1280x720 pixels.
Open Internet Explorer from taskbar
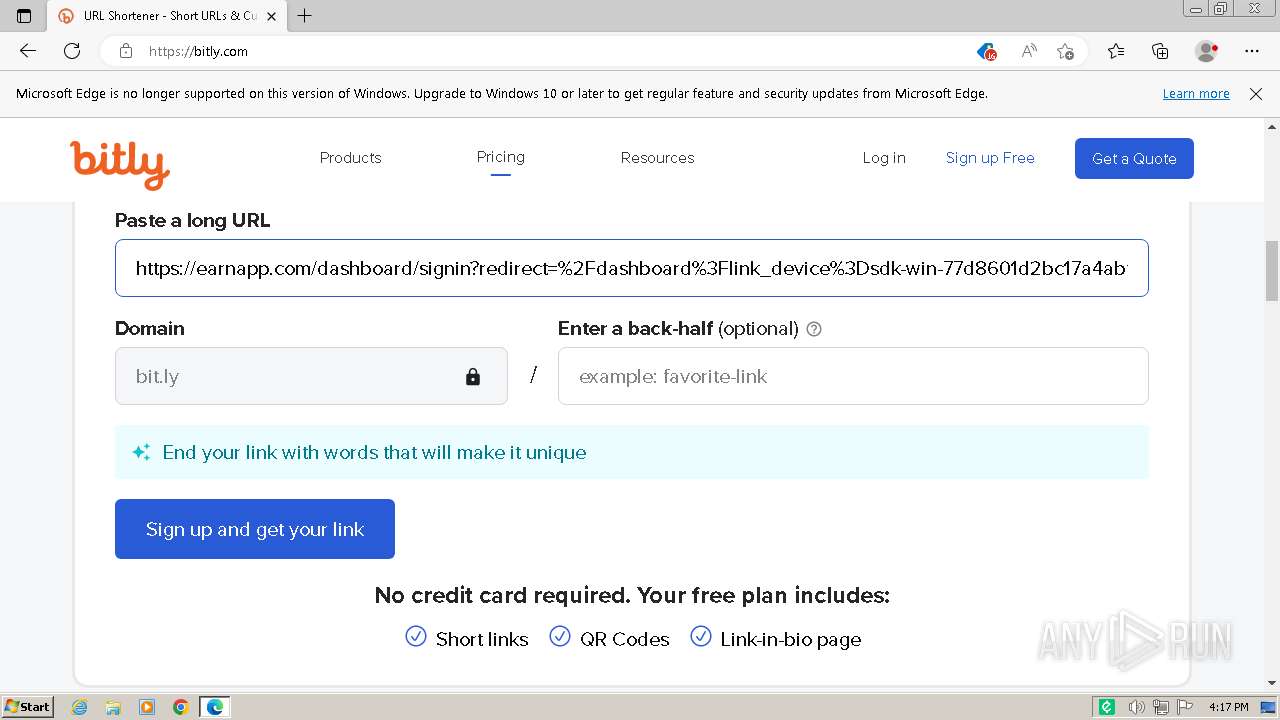[80, 707]
